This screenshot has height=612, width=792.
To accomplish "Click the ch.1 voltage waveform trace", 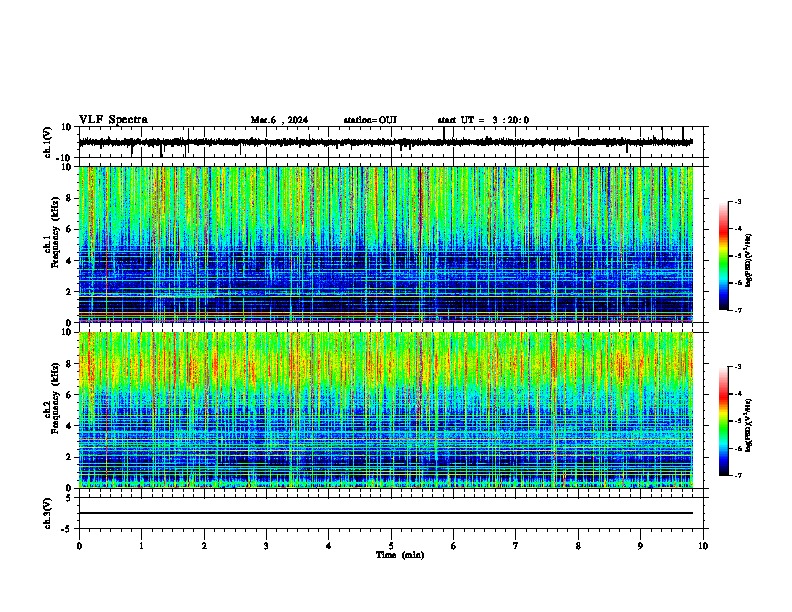I will pyautogui.click(x=385, y=142).
